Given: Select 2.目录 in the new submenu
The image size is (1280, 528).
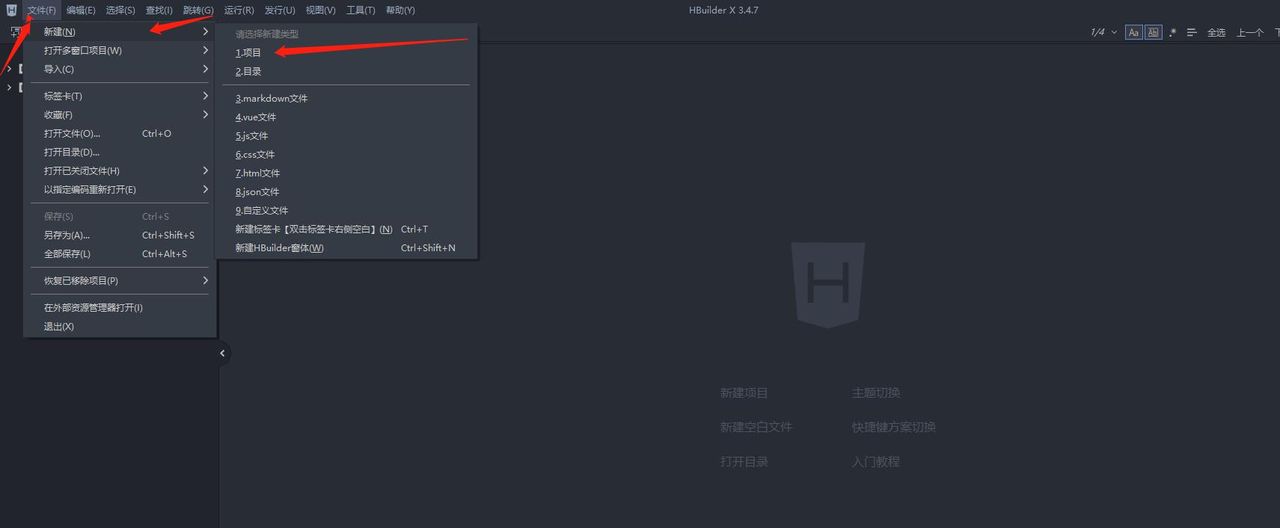Looking at the screenshot, I should click(x=346, y=71).
